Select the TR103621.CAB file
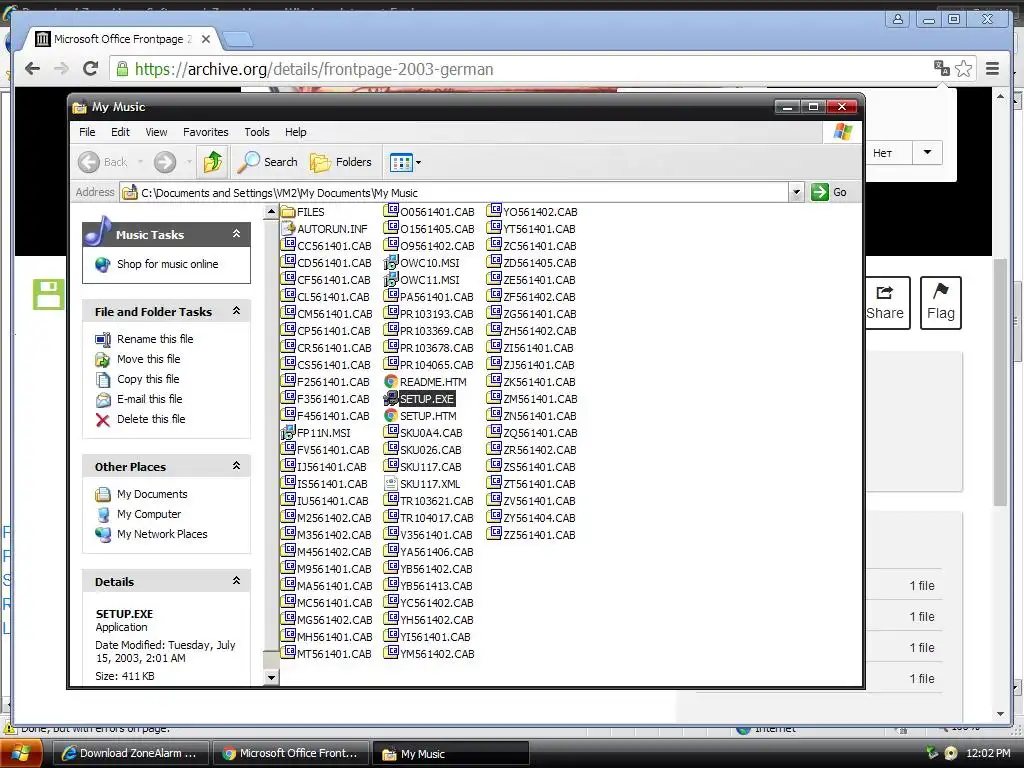The image size is (1024, 768). [x=428, y=501]
